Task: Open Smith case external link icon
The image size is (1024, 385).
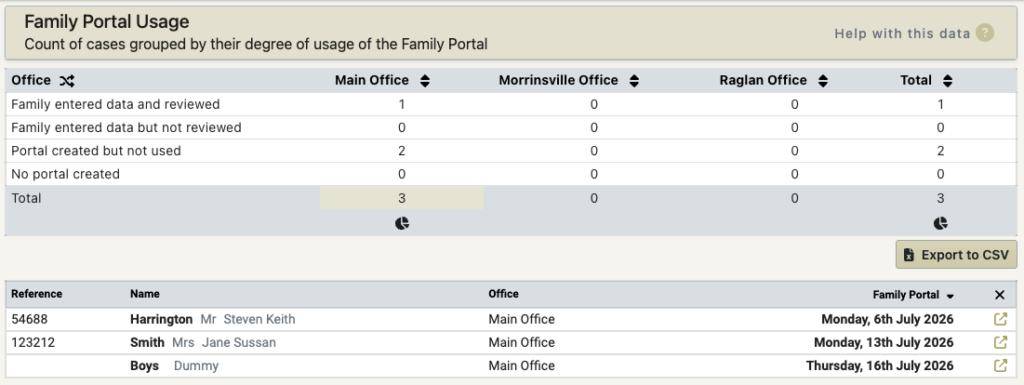Action: tap(1000, 343)
